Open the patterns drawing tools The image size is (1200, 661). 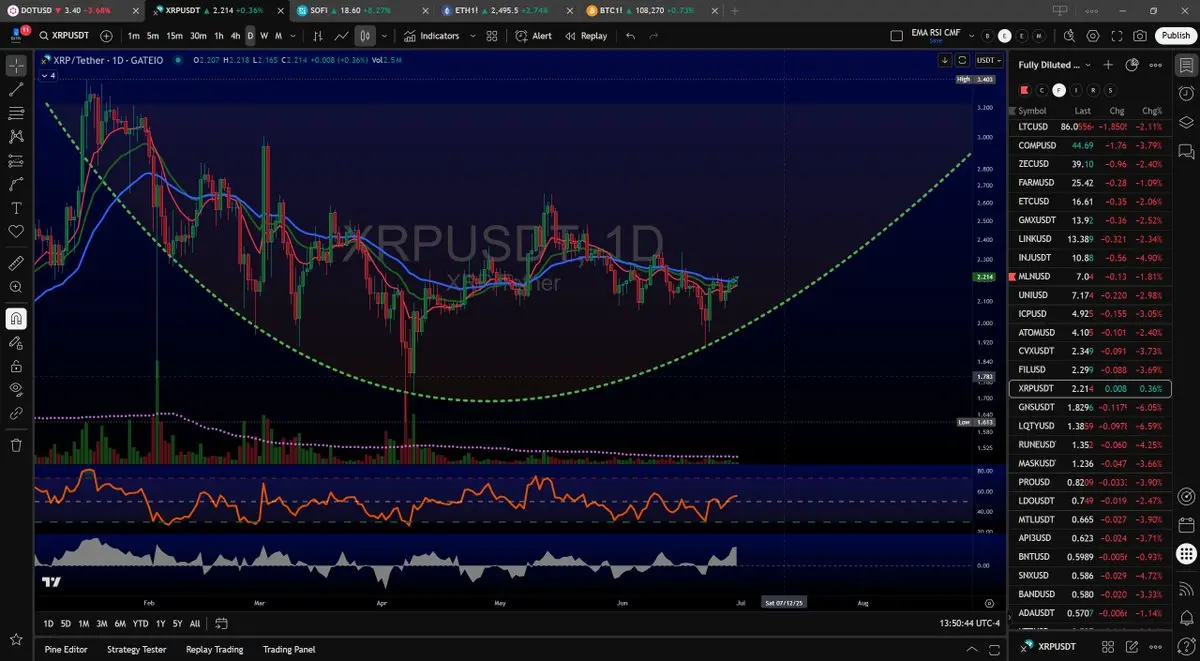pos(16,136)
